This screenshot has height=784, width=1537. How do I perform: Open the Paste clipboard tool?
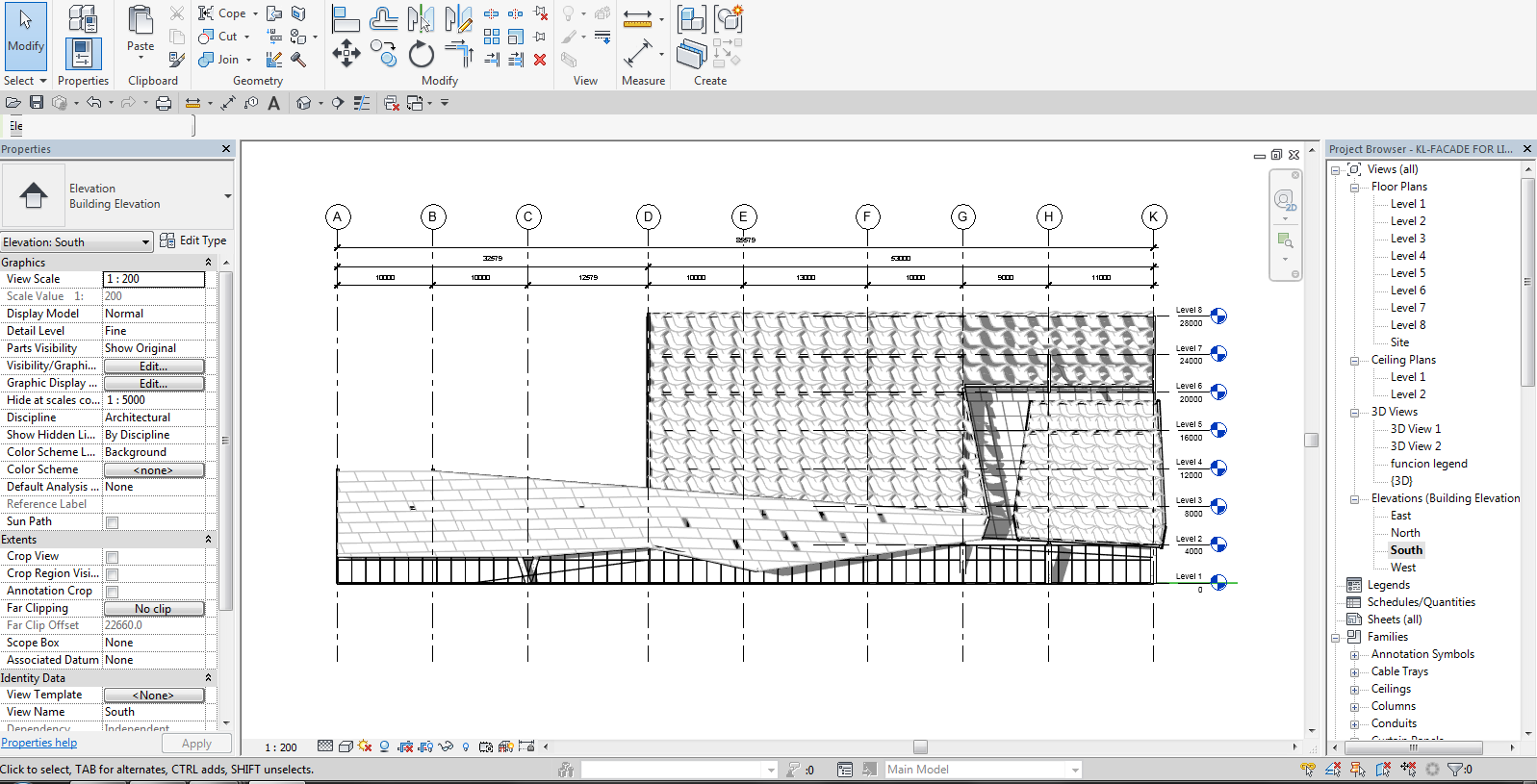click(141, 29)
